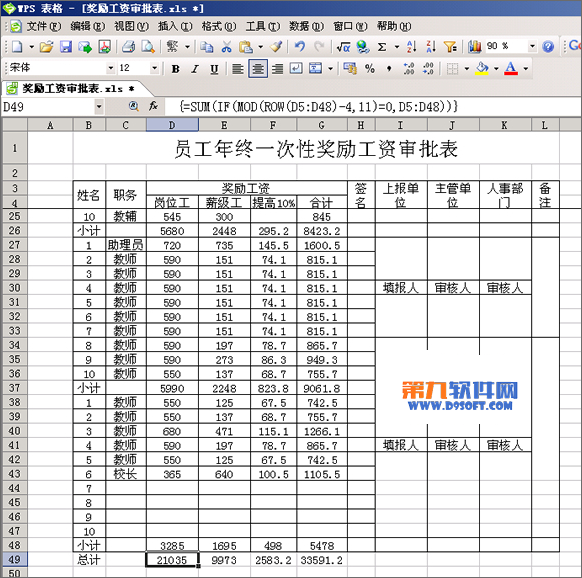Click the Format Painter brush icon
Image resolution: width=582 pixels, height=578 pixels.
click(276, 47)
